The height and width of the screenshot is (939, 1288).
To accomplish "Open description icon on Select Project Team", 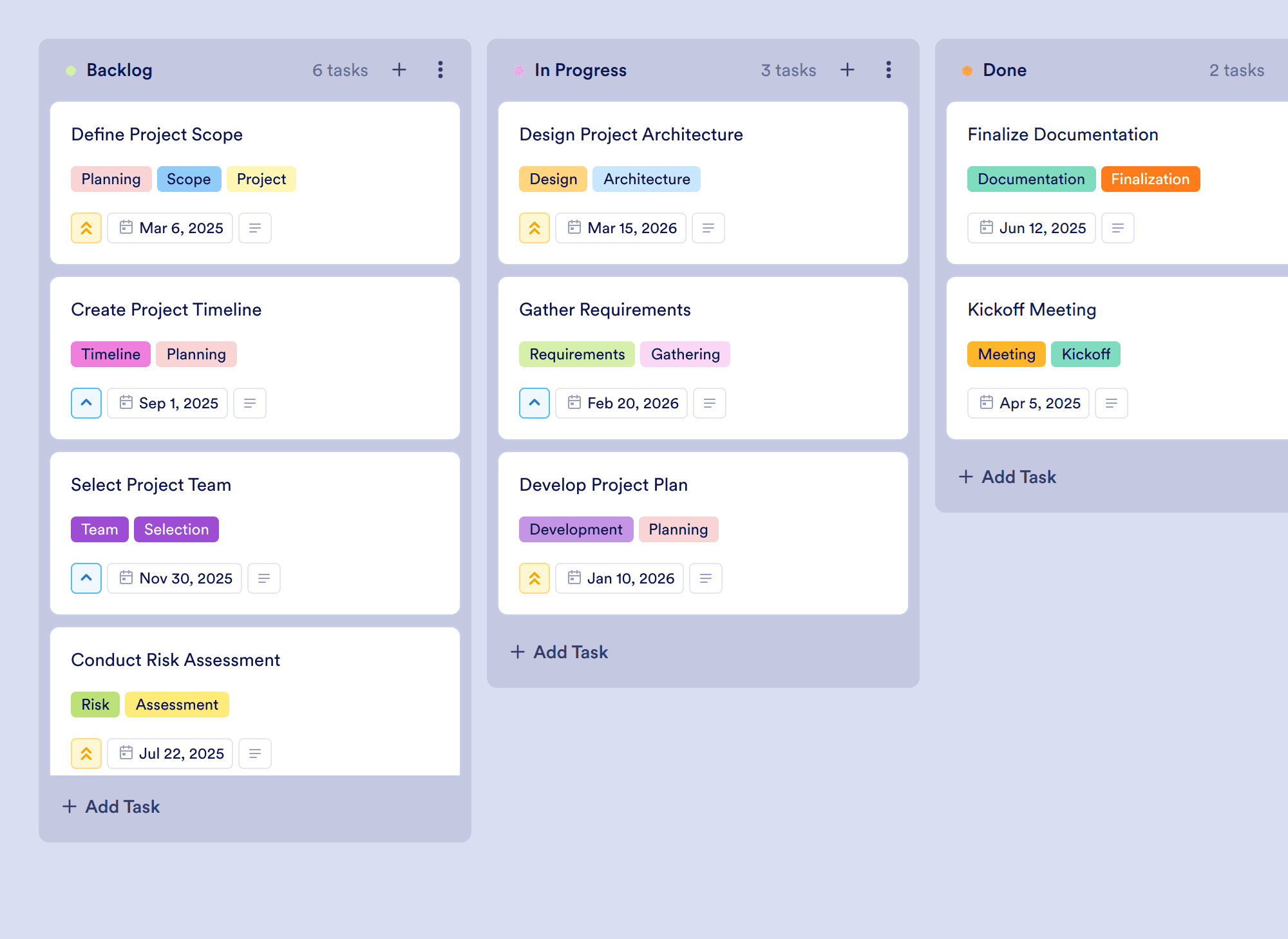I will 264,578.
